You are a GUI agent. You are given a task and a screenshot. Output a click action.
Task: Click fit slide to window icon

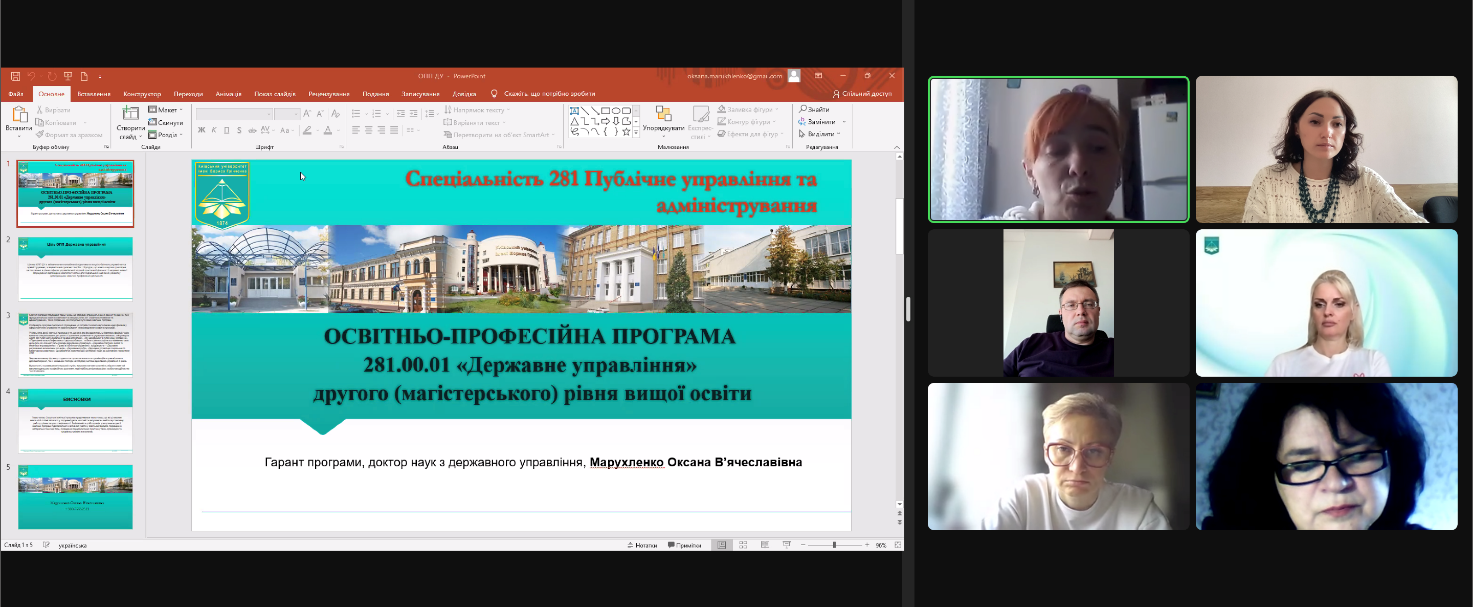click(x=895, y=545)
